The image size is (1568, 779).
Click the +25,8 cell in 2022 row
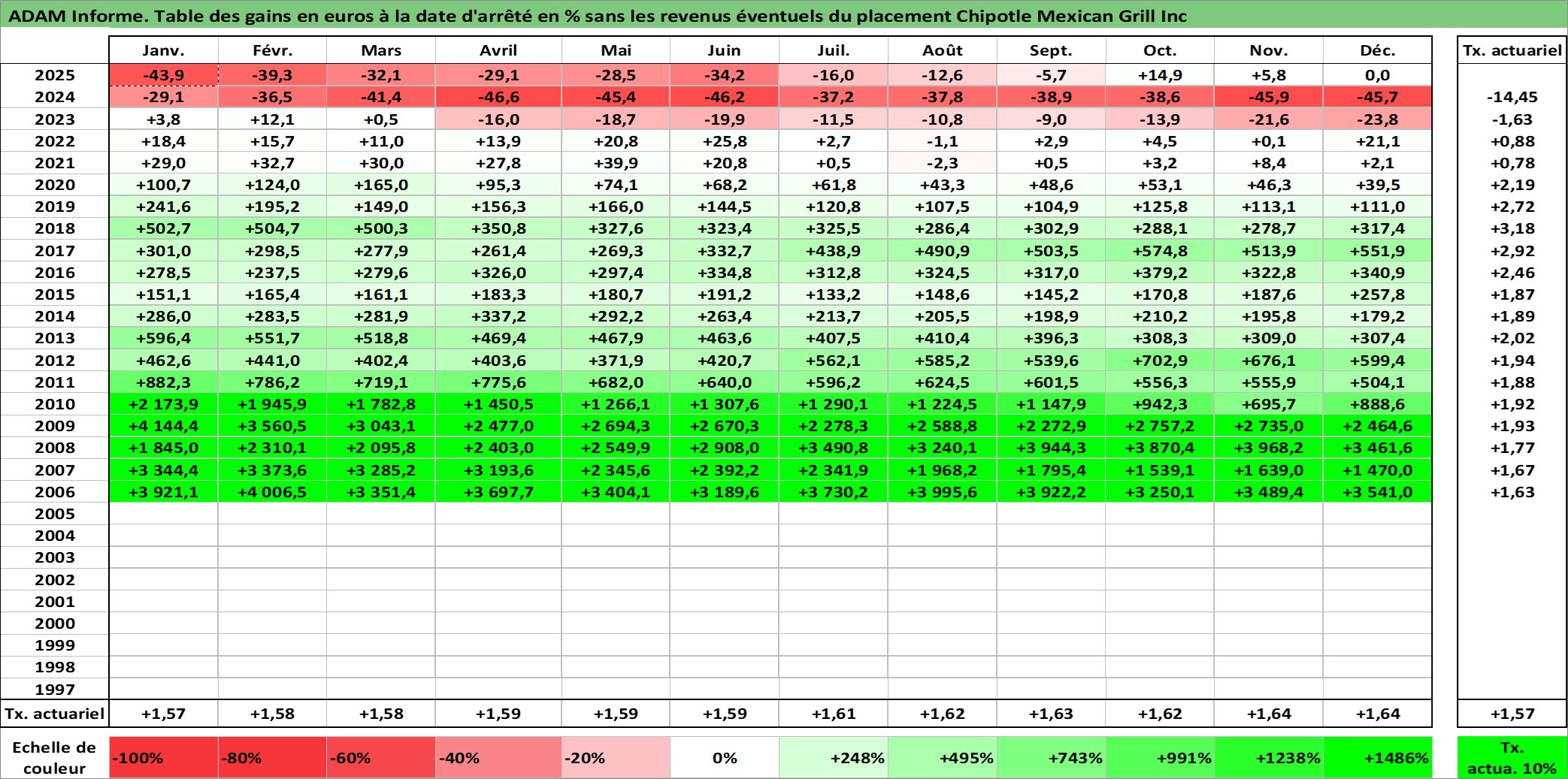(x=724, y=141)
